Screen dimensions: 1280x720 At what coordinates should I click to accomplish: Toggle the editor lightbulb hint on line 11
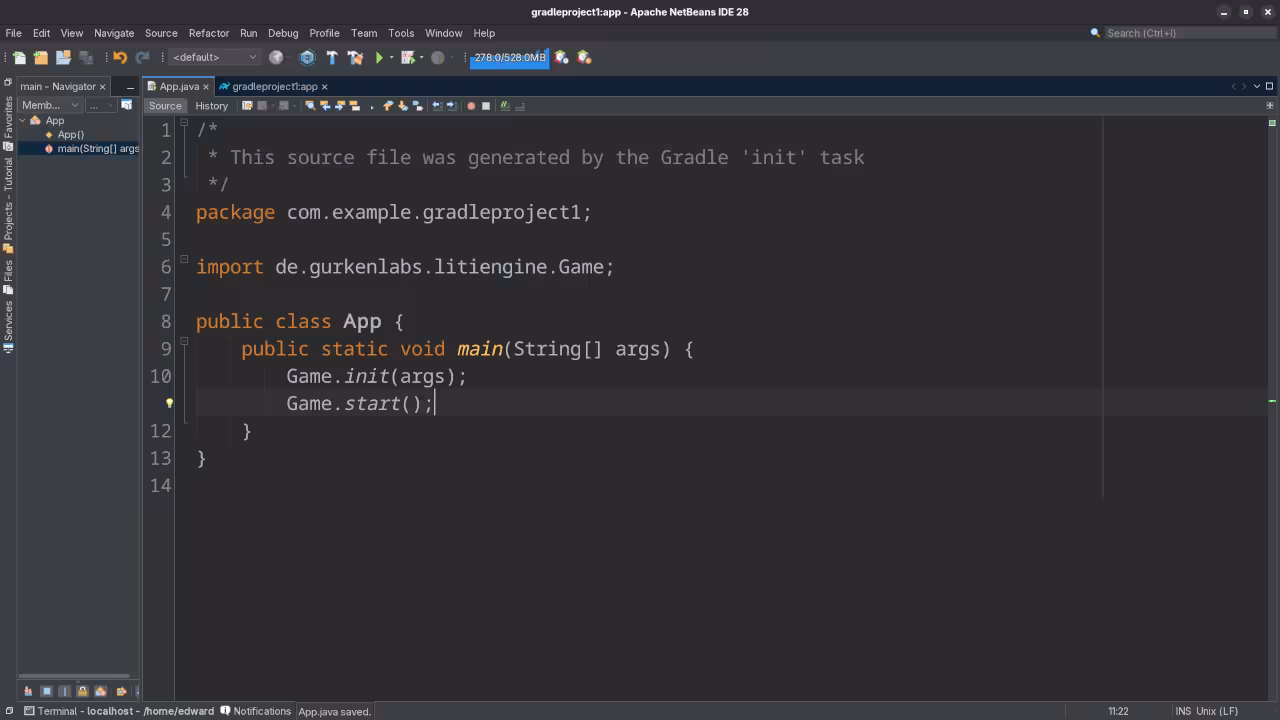168,402
